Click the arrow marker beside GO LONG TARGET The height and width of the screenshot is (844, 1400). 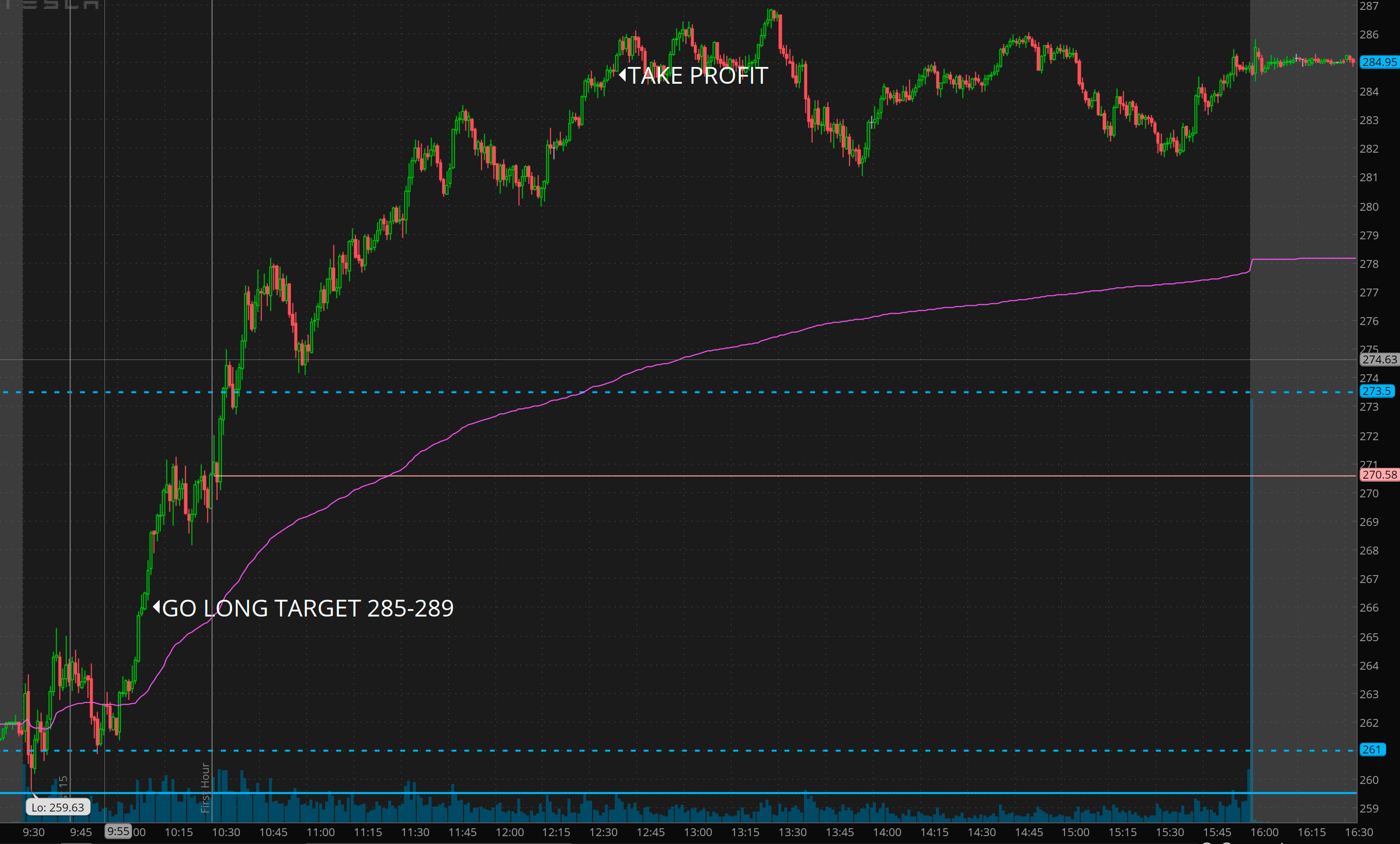[x=156, y=607]
